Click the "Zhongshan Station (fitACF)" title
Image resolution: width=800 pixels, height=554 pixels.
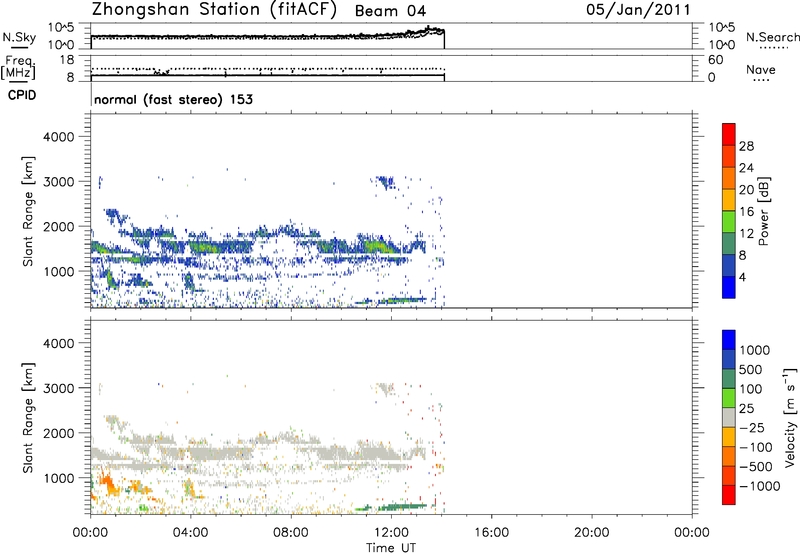(214, 10)
